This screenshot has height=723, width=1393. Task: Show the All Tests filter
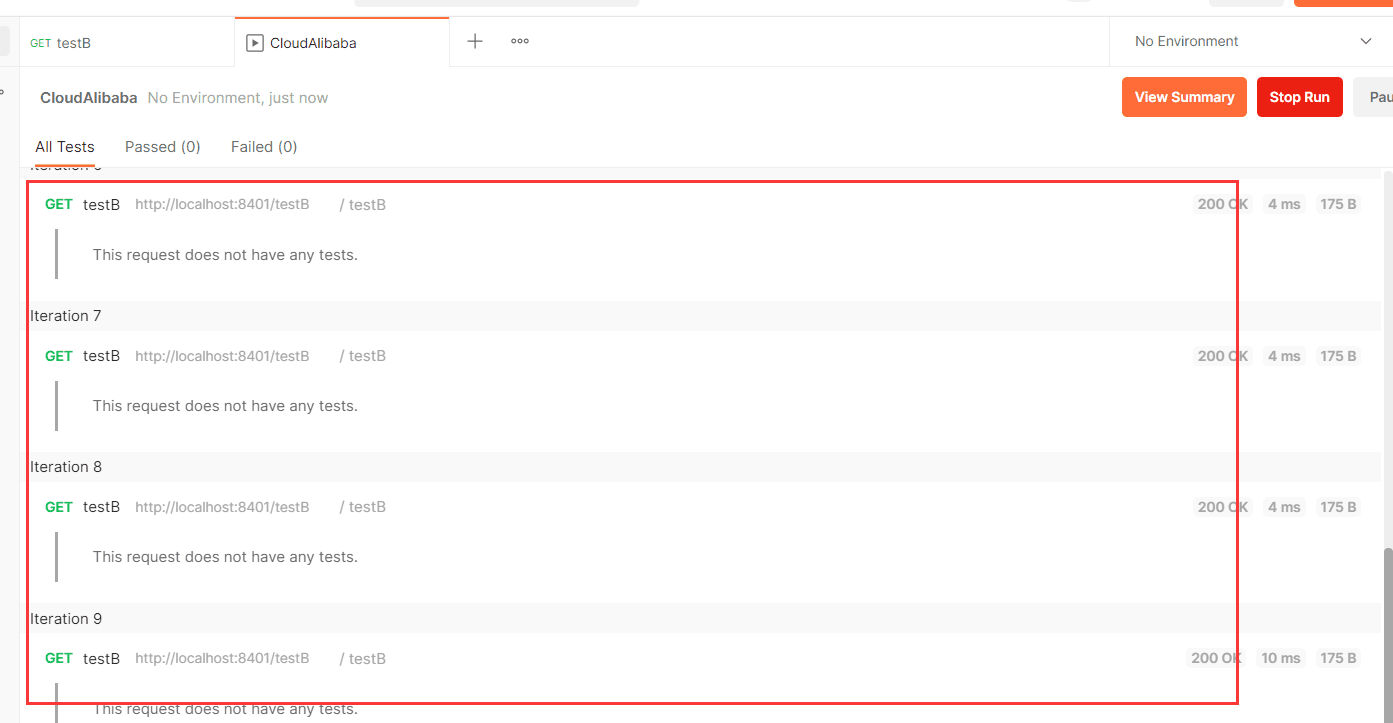pyautogui.click(x=65, y=147)
